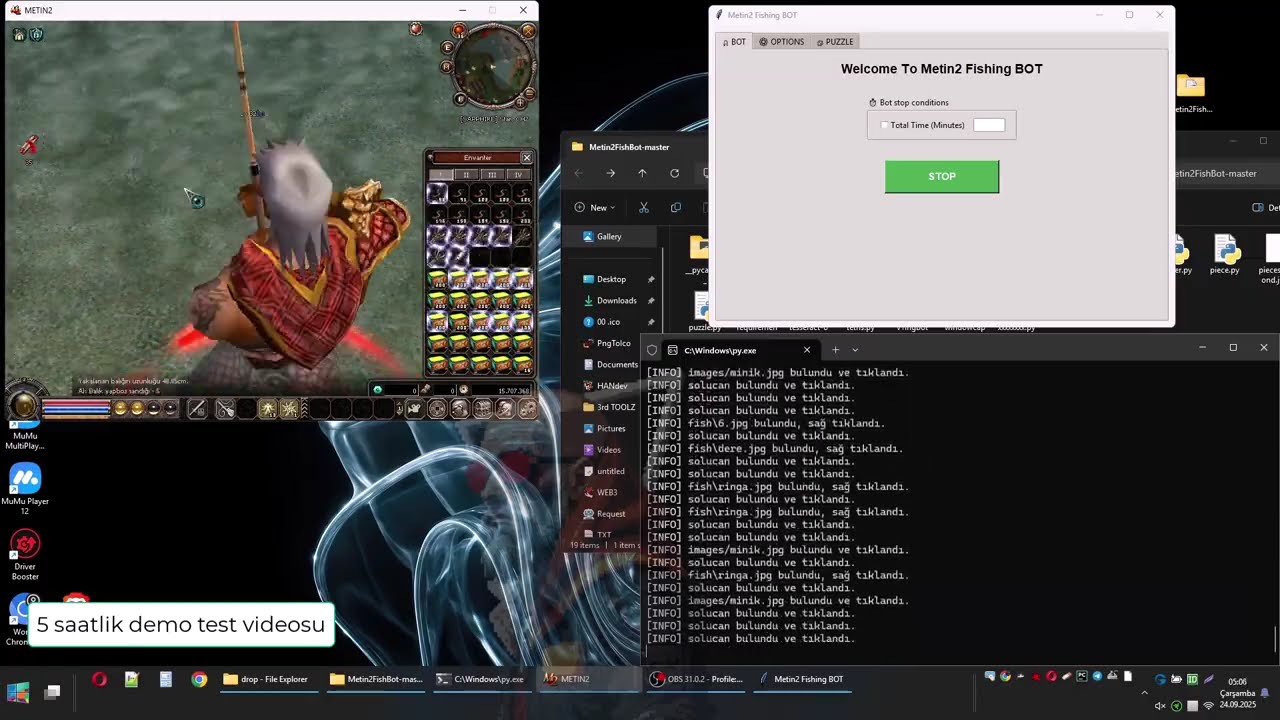Select the sword skill slot in Metin2 quickbar
Viewport: 1280px width, 720px height.
point(197,408)
